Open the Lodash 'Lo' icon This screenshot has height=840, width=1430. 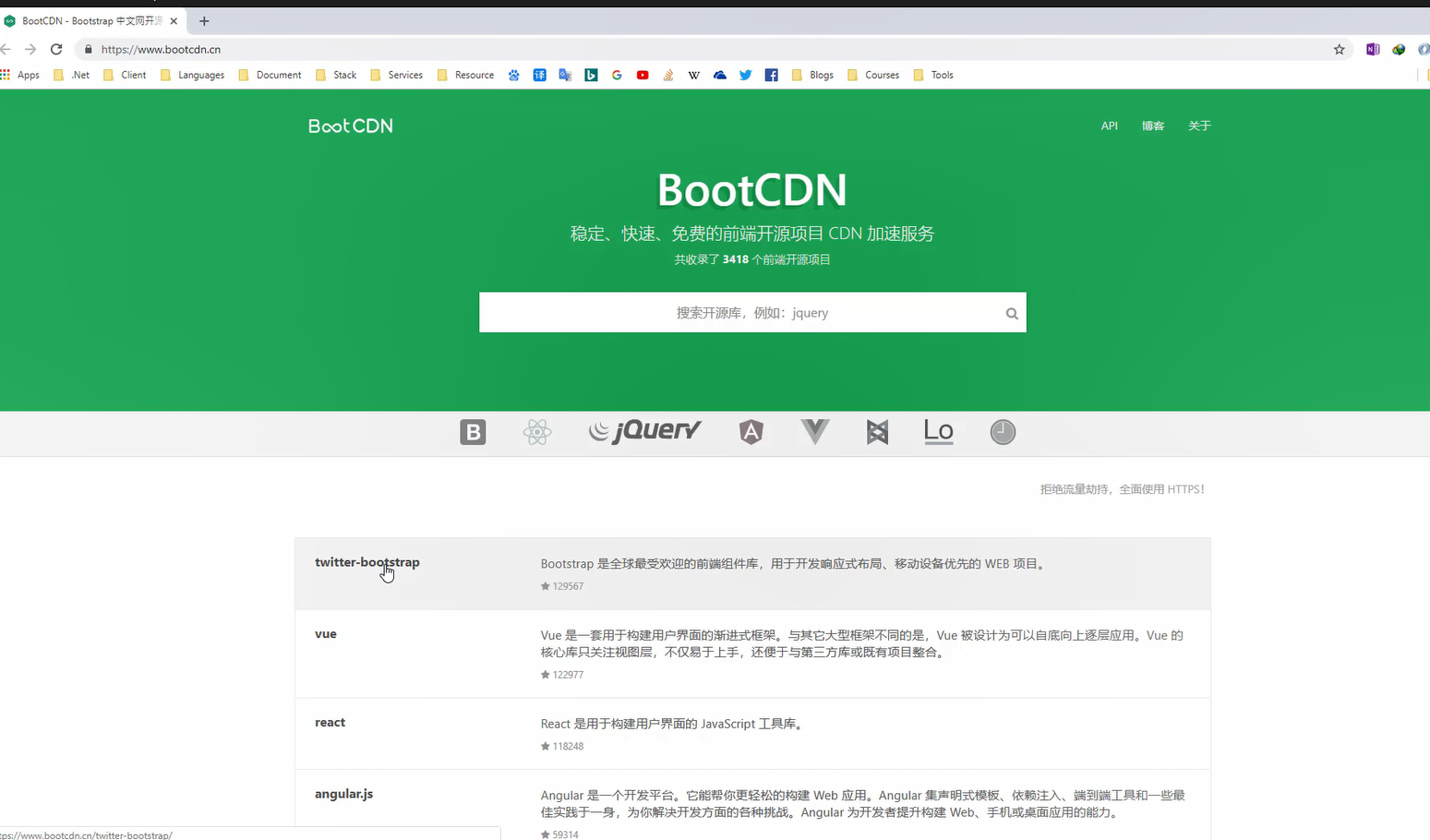coord(938,431)
